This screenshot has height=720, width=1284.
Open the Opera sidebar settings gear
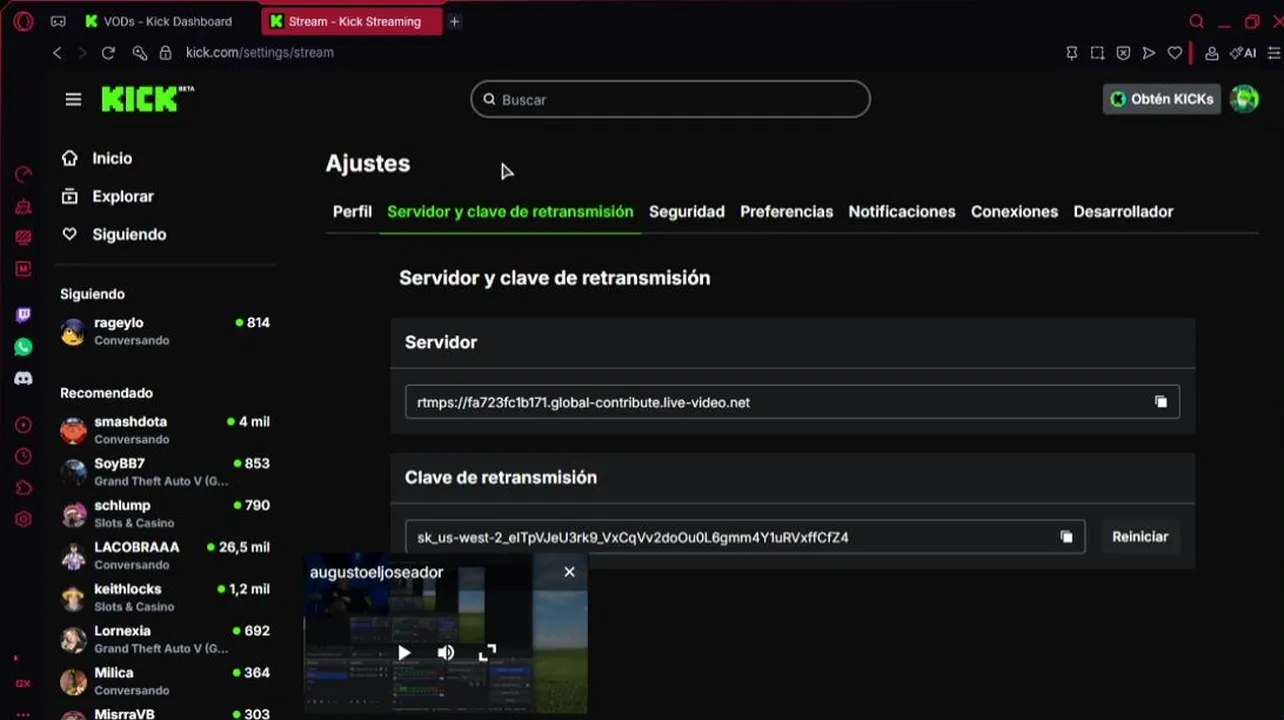coord(23,519)
